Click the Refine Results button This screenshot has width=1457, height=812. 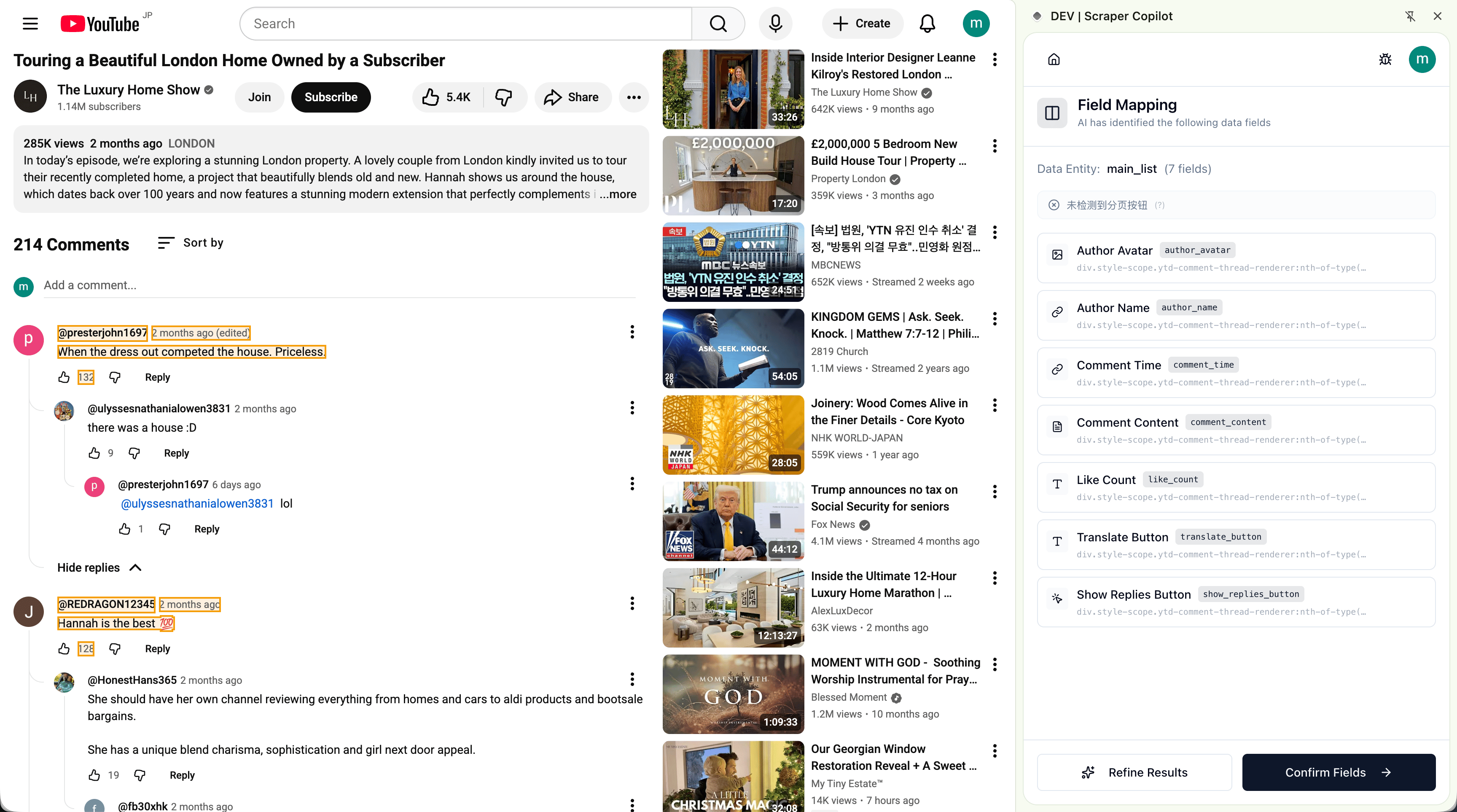click(1134, 772)
